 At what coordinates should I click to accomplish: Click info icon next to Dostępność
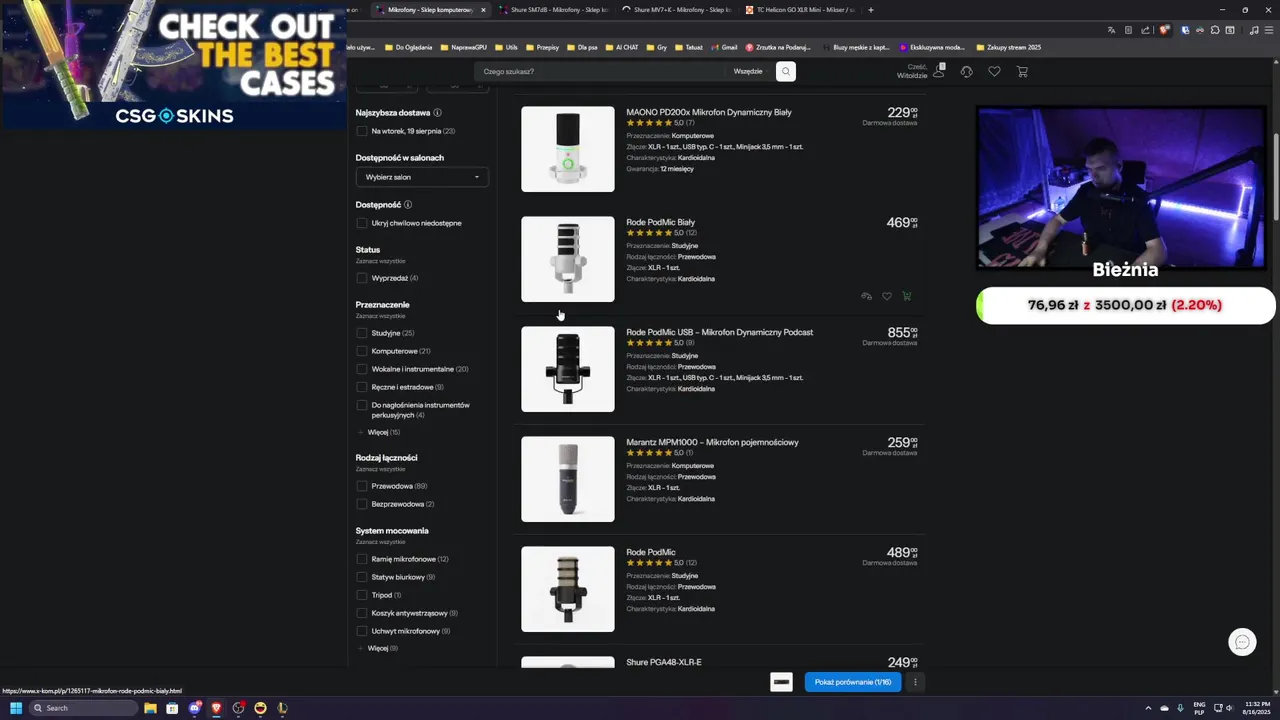(x=407, y=205)
